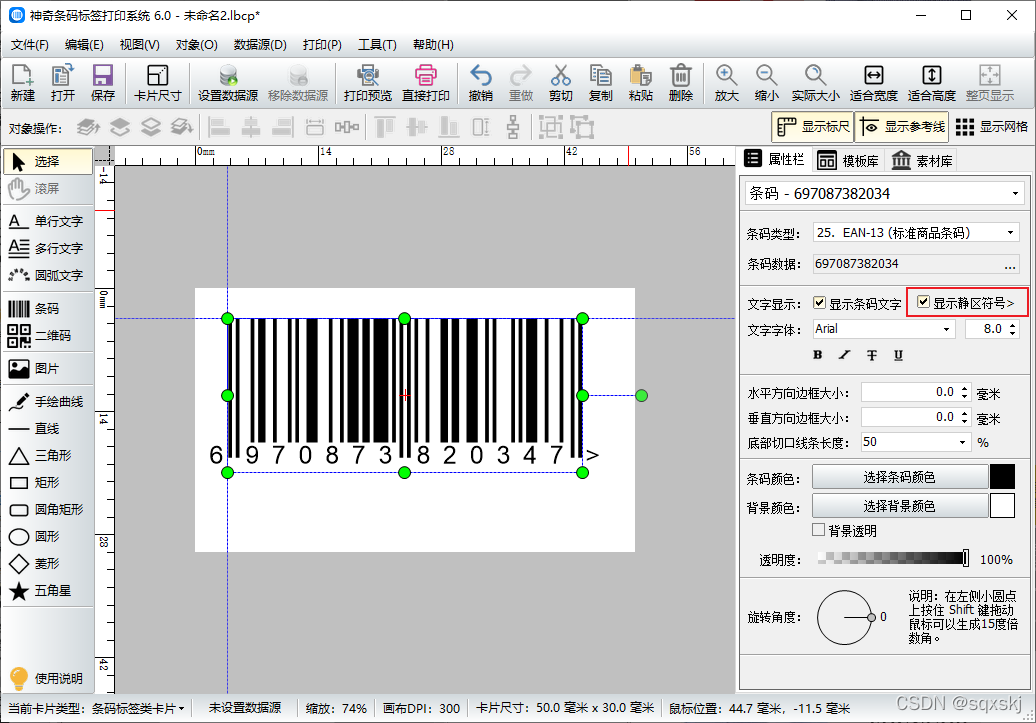Fit the canvas height with 适合高度
Viewport: 1036px width, 723px height.
[x=932, y=83]
